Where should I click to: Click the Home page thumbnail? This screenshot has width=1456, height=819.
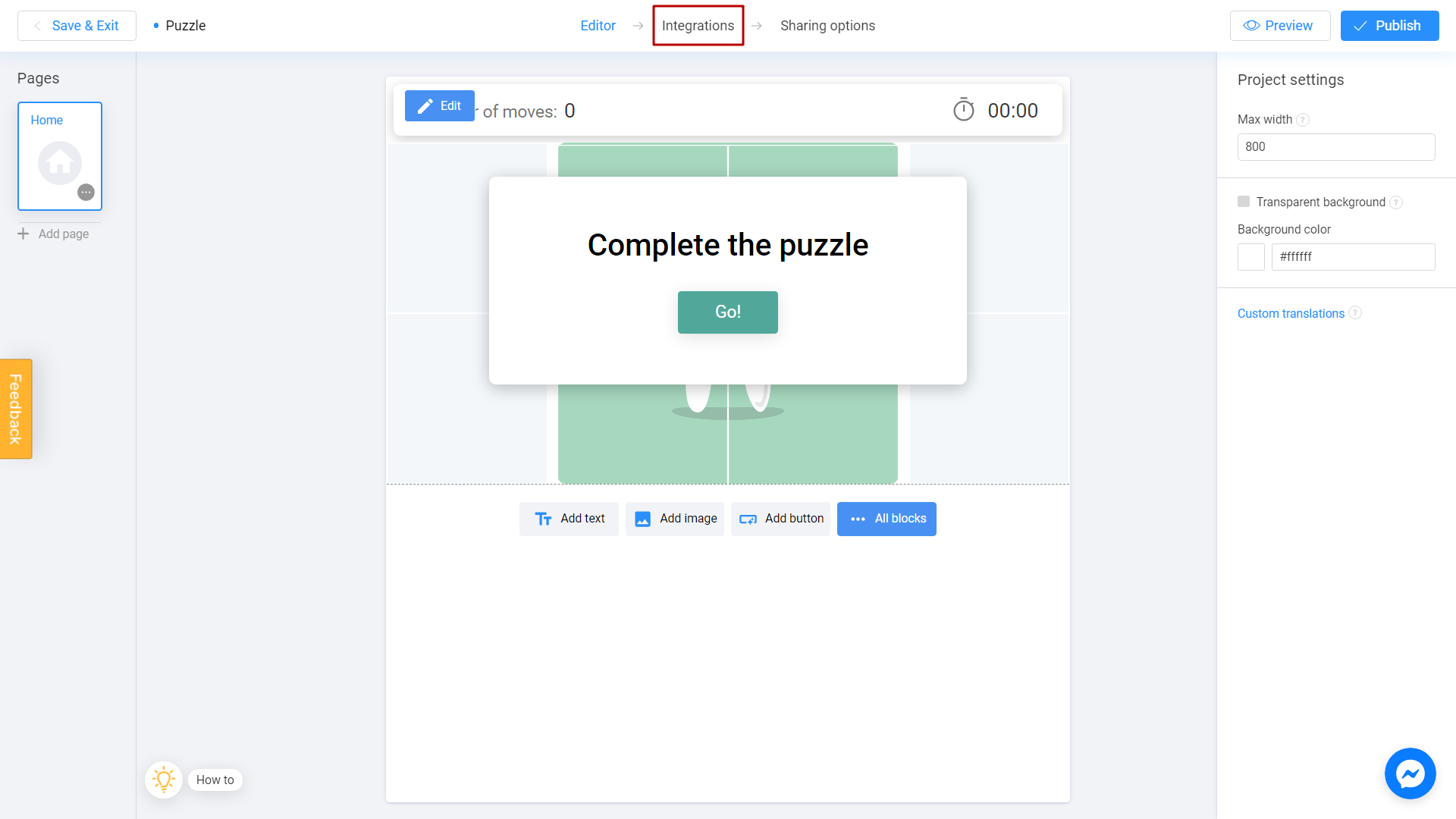tap(59, 155)
